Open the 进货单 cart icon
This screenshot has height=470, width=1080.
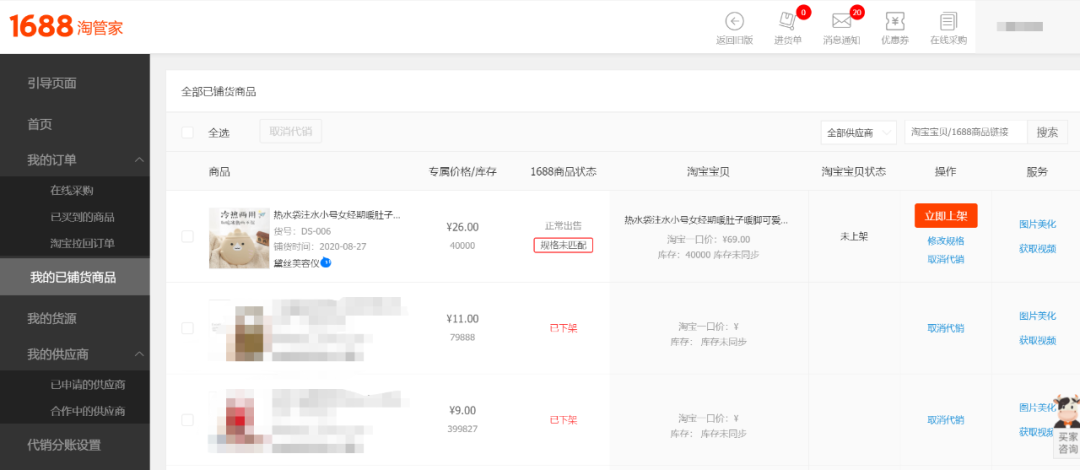(x=787, y=21)
